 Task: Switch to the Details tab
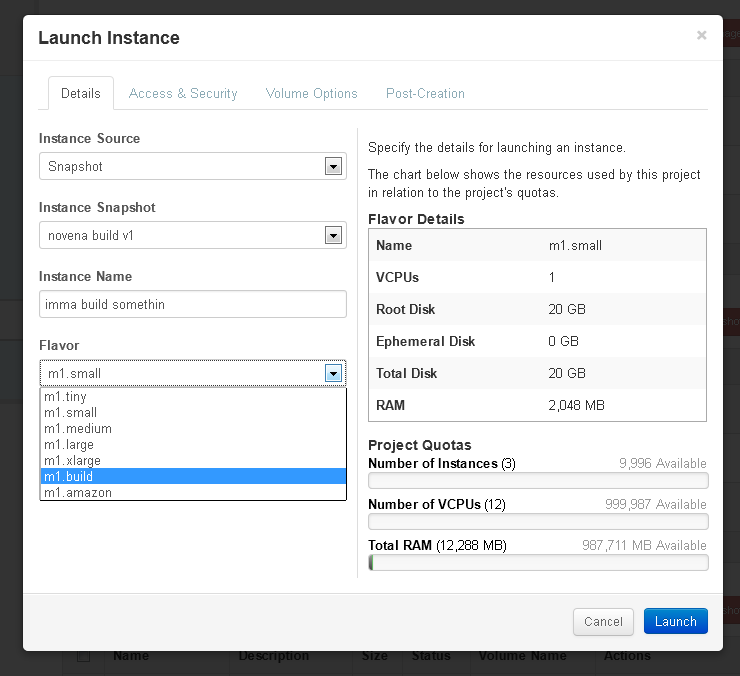pyautogui.click(x=81, y=93)
